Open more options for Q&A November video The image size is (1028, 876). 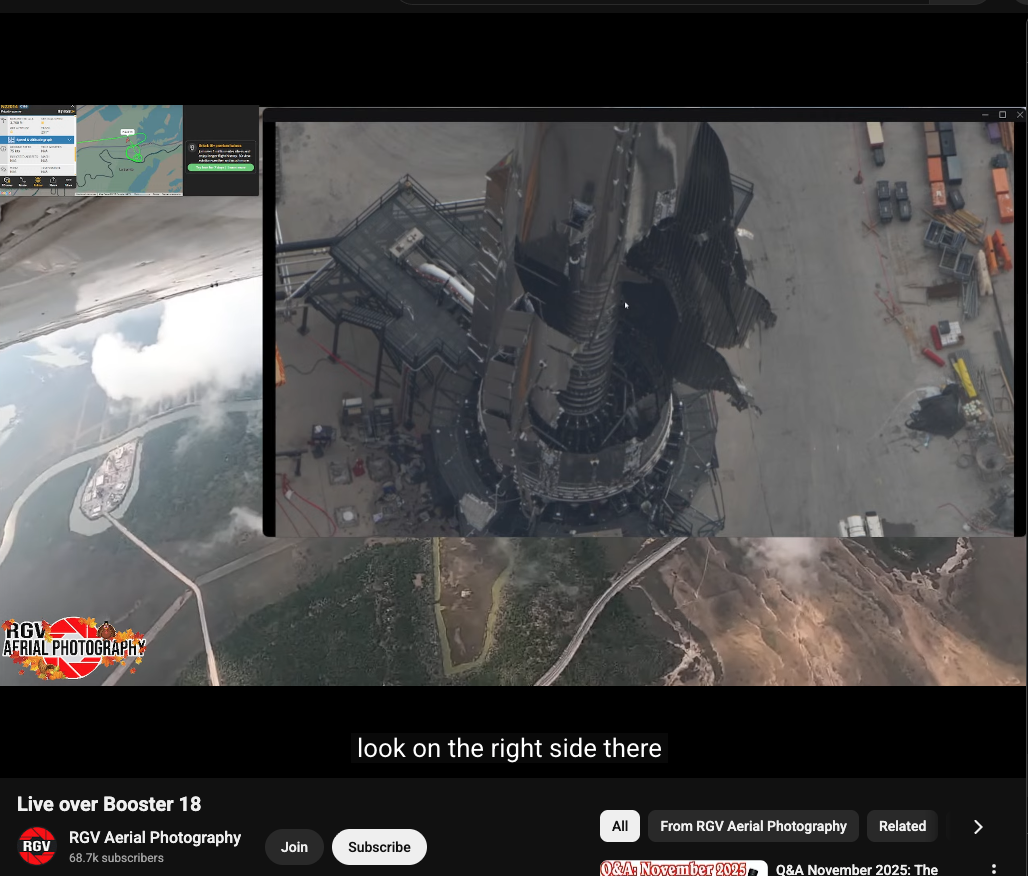coord(993,869)
